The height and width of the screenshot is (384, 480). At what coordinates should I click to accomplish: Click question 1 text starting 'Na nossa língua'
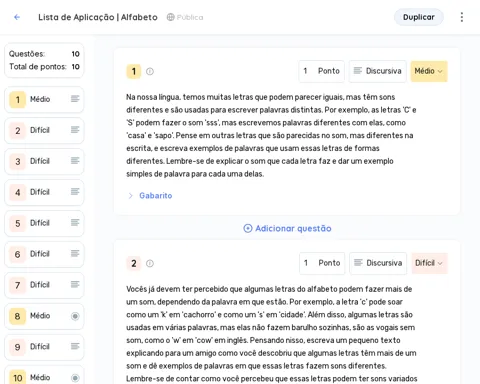tap(271, 135)
